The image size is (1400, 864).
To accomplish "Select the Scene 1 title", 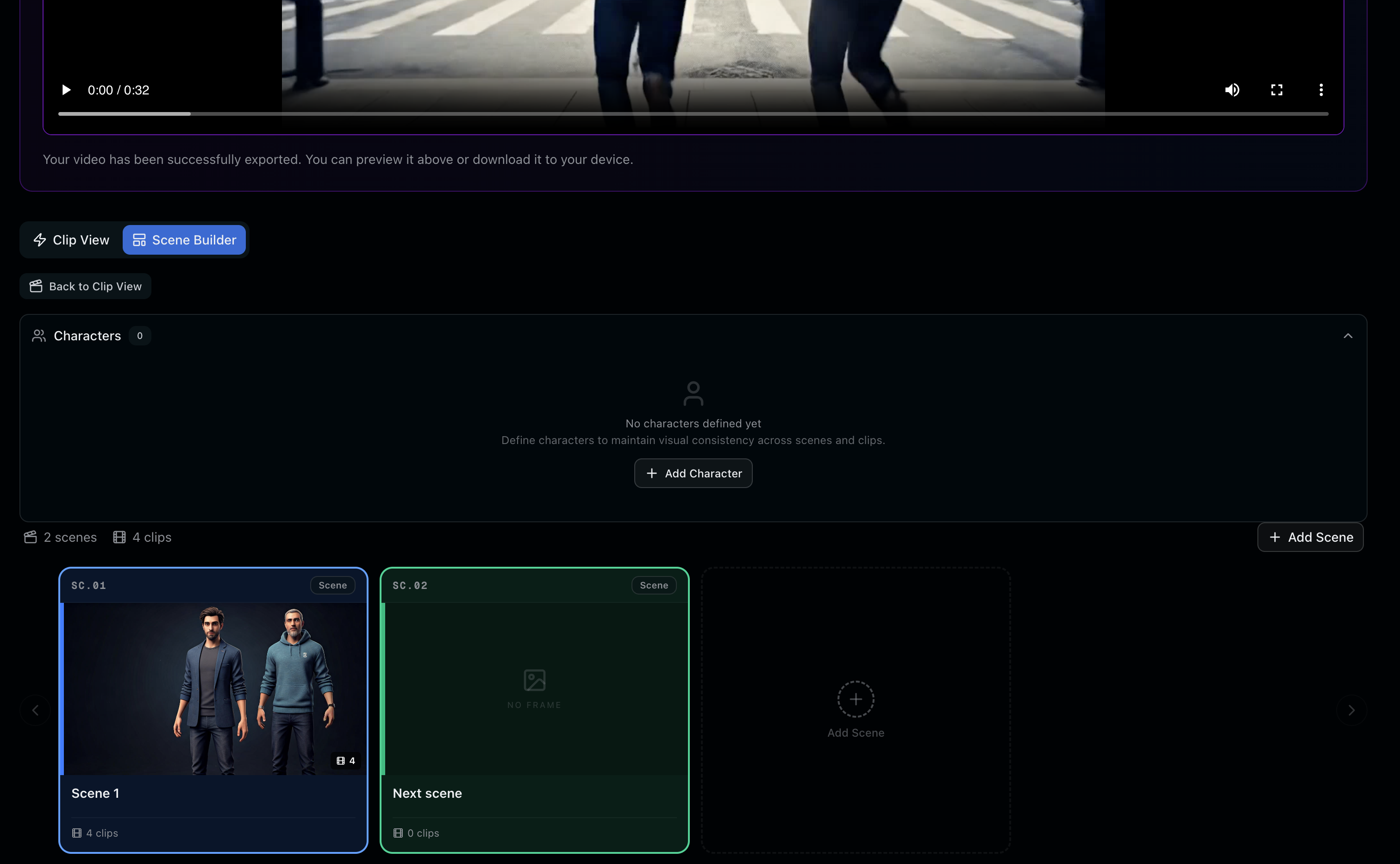I will coord(95,793).
